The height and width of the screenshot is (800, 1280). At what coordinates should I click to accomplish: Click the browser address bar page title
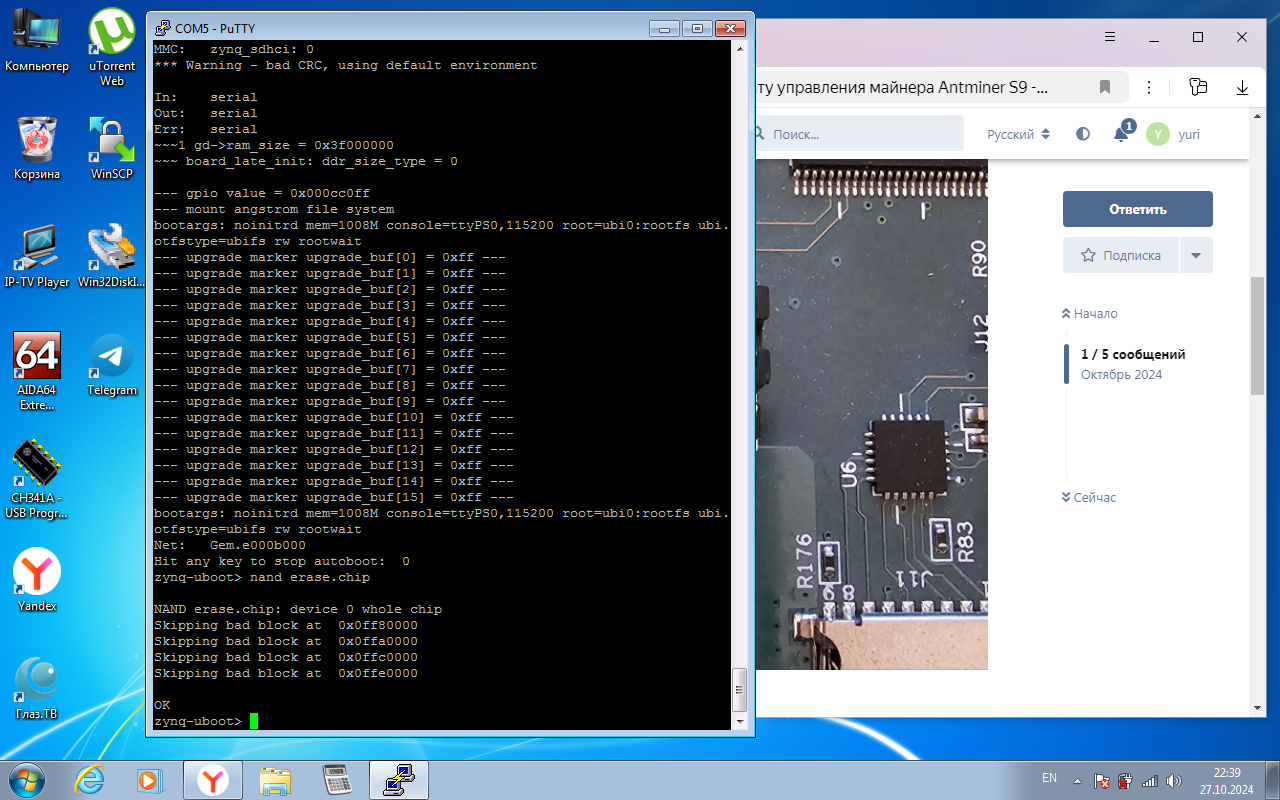point(904,87)
